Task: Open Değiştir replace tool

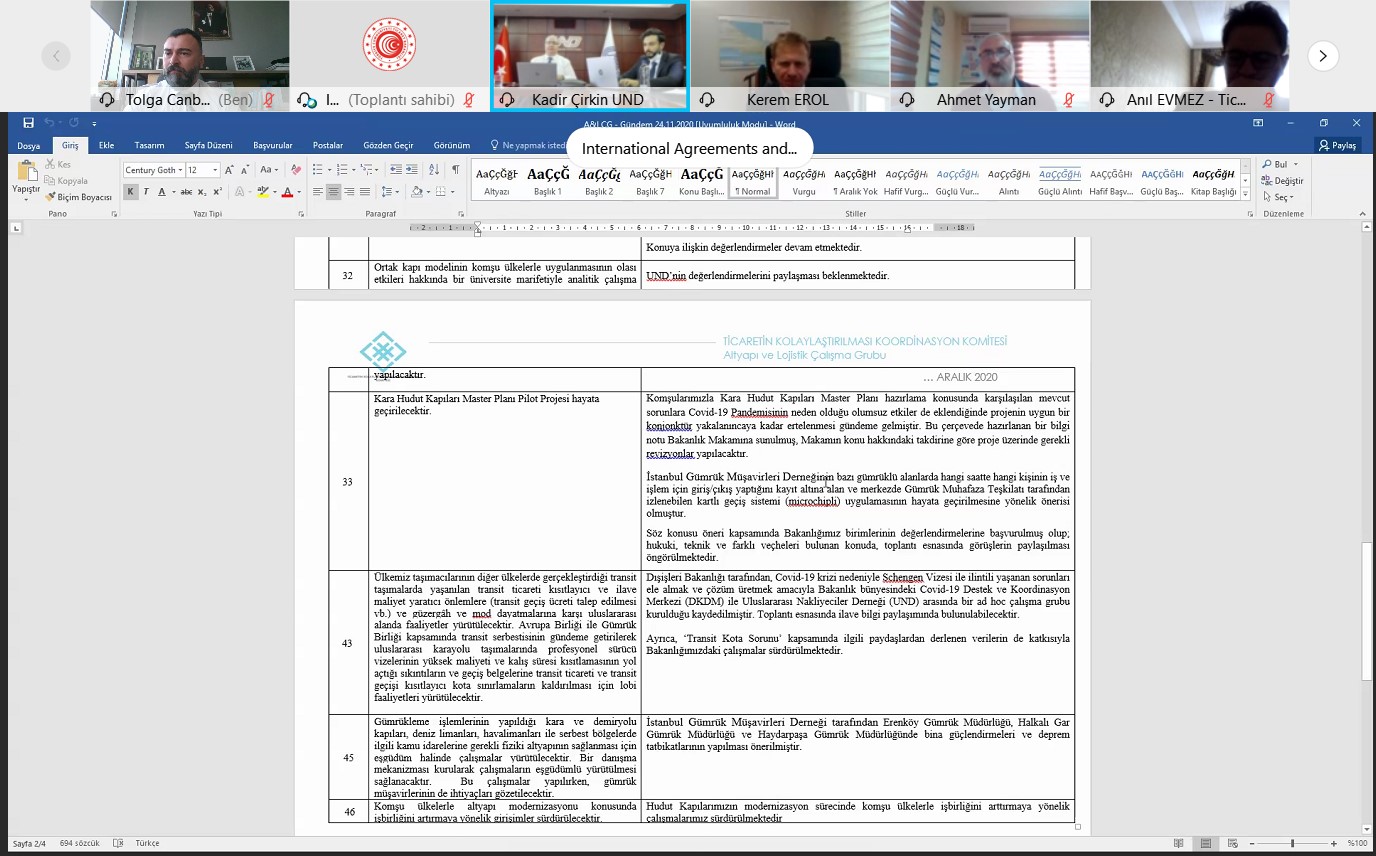Action: (1283, 181)
